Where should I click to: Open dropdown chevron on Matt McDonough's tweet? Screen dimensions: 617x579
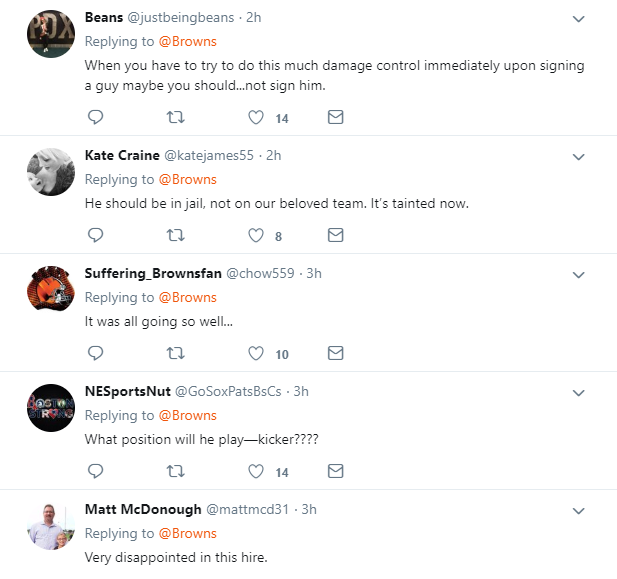click(578, 510)
